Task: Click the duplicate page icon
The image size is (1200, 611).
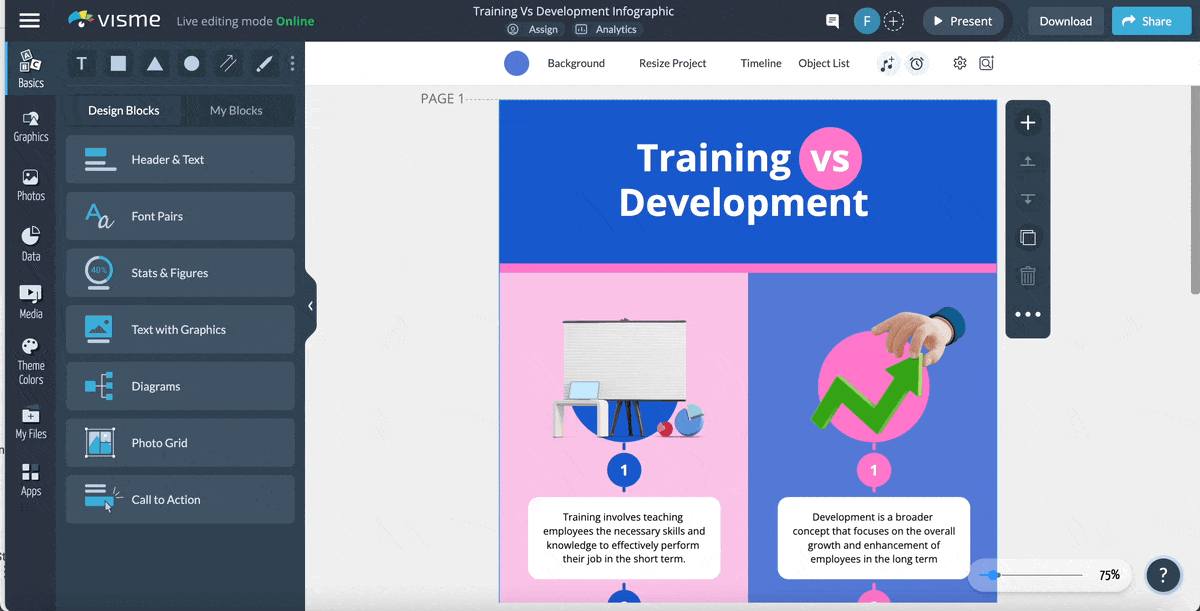Action: [x=1027, y=238]
